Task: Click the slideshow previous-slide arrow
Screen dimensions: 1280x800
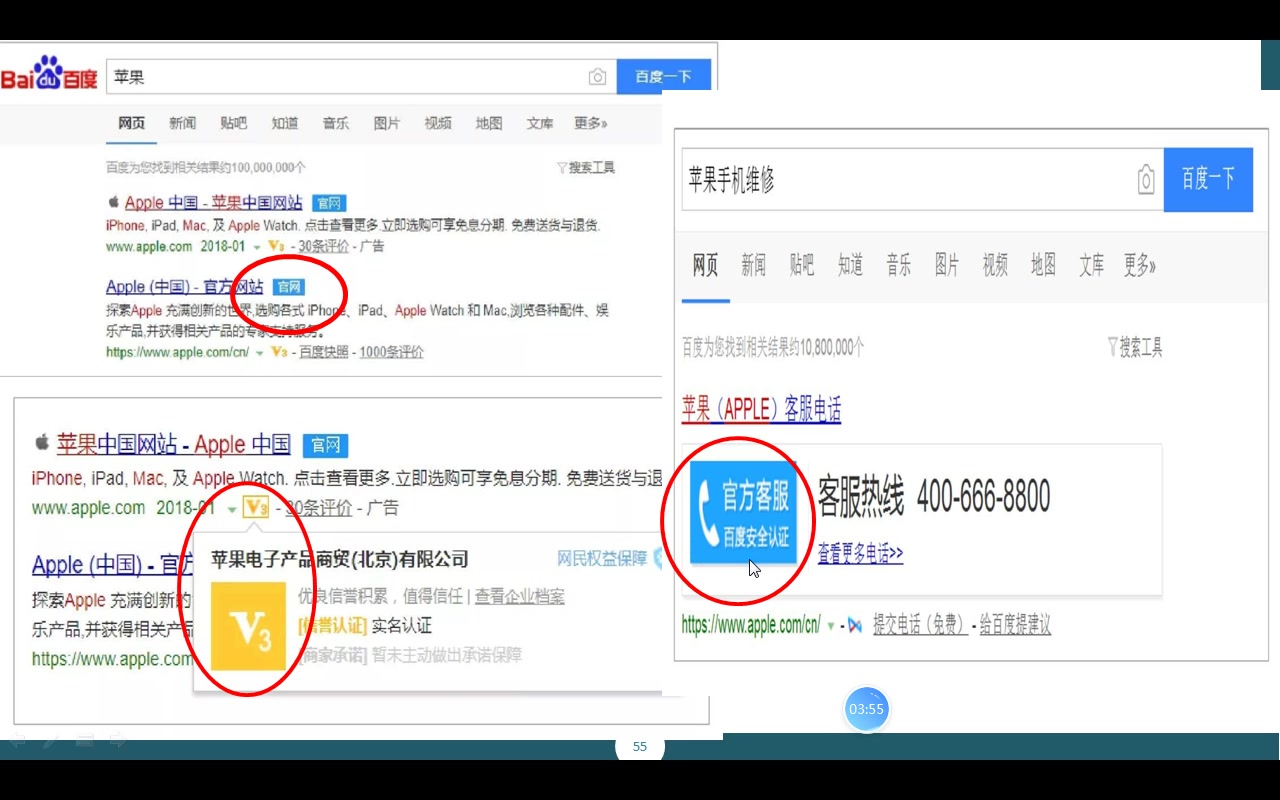Action: 17,741
